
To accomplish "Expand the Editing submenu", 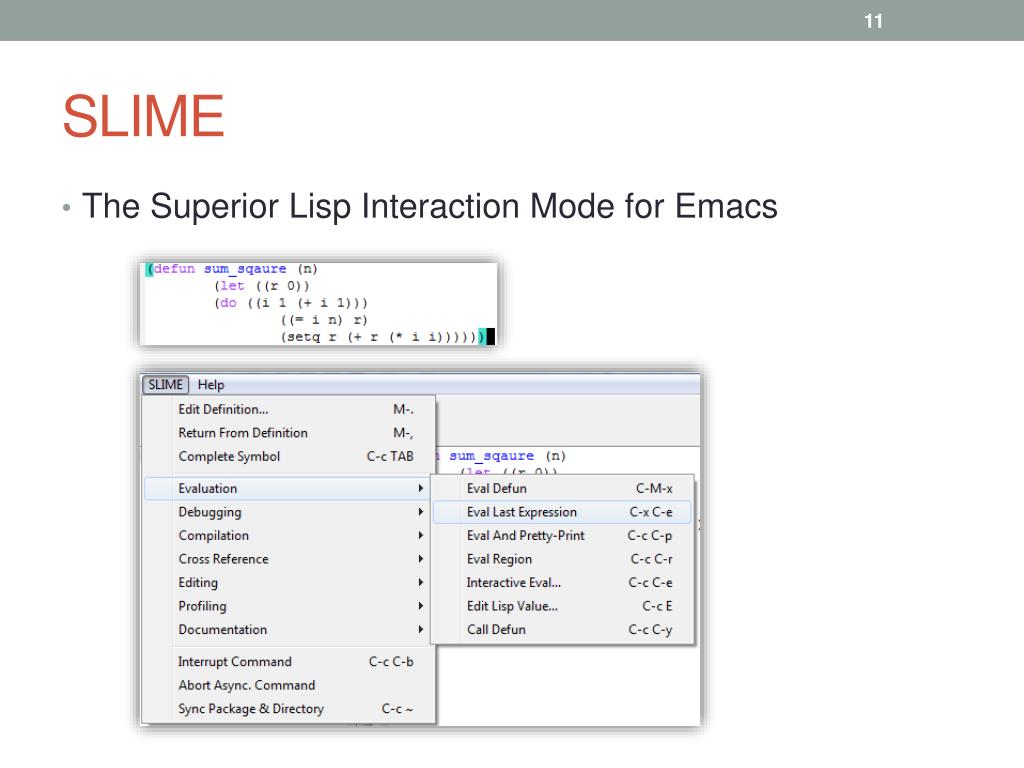I will pos(289,583).
